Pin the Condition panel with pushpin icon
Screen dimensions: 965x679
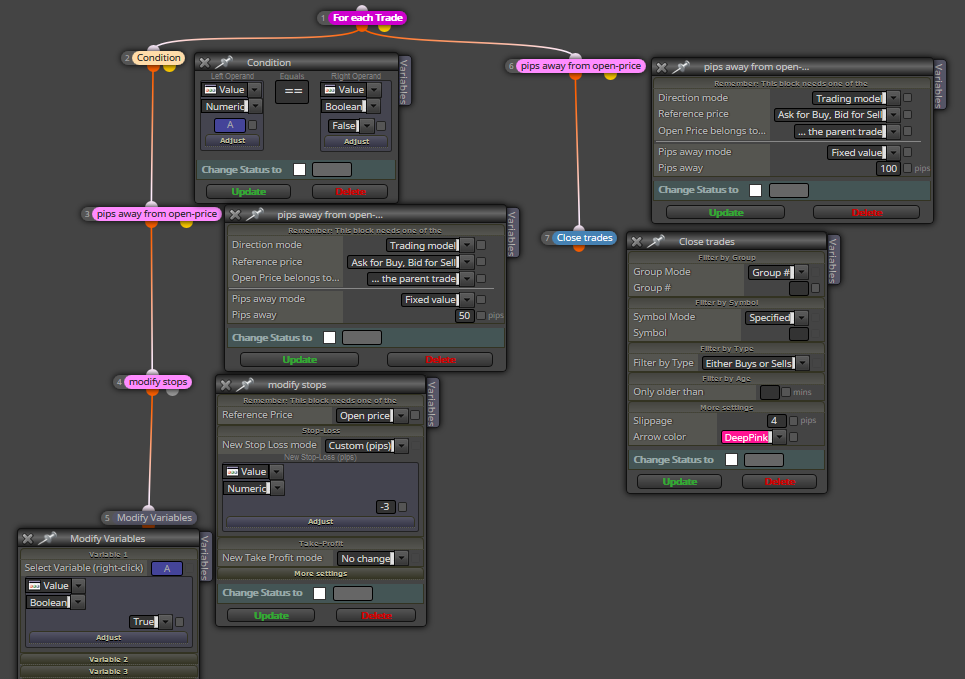[x=224, y=62]
